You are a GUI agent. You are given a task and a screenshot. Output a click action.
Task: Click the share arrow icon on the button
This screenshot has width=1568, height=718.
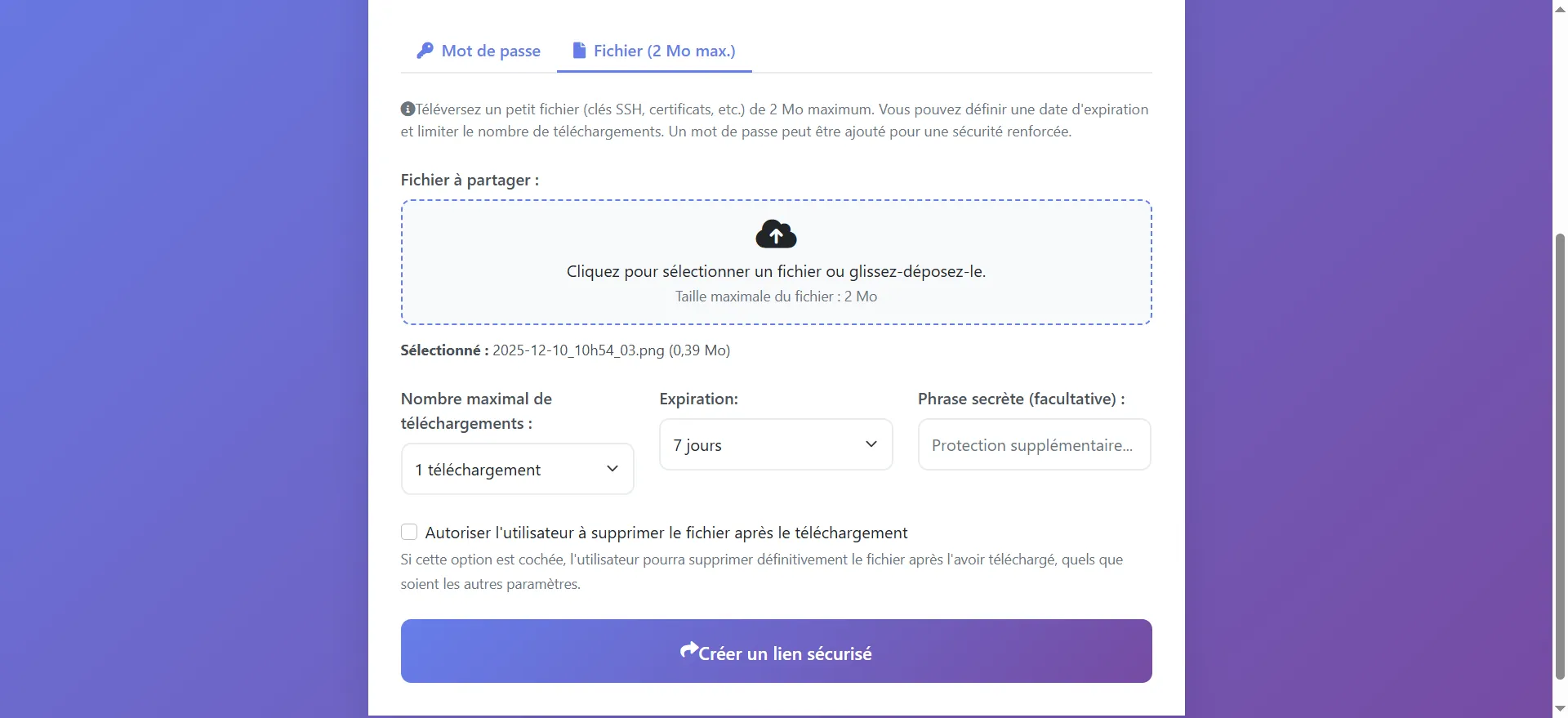(689, 651)
